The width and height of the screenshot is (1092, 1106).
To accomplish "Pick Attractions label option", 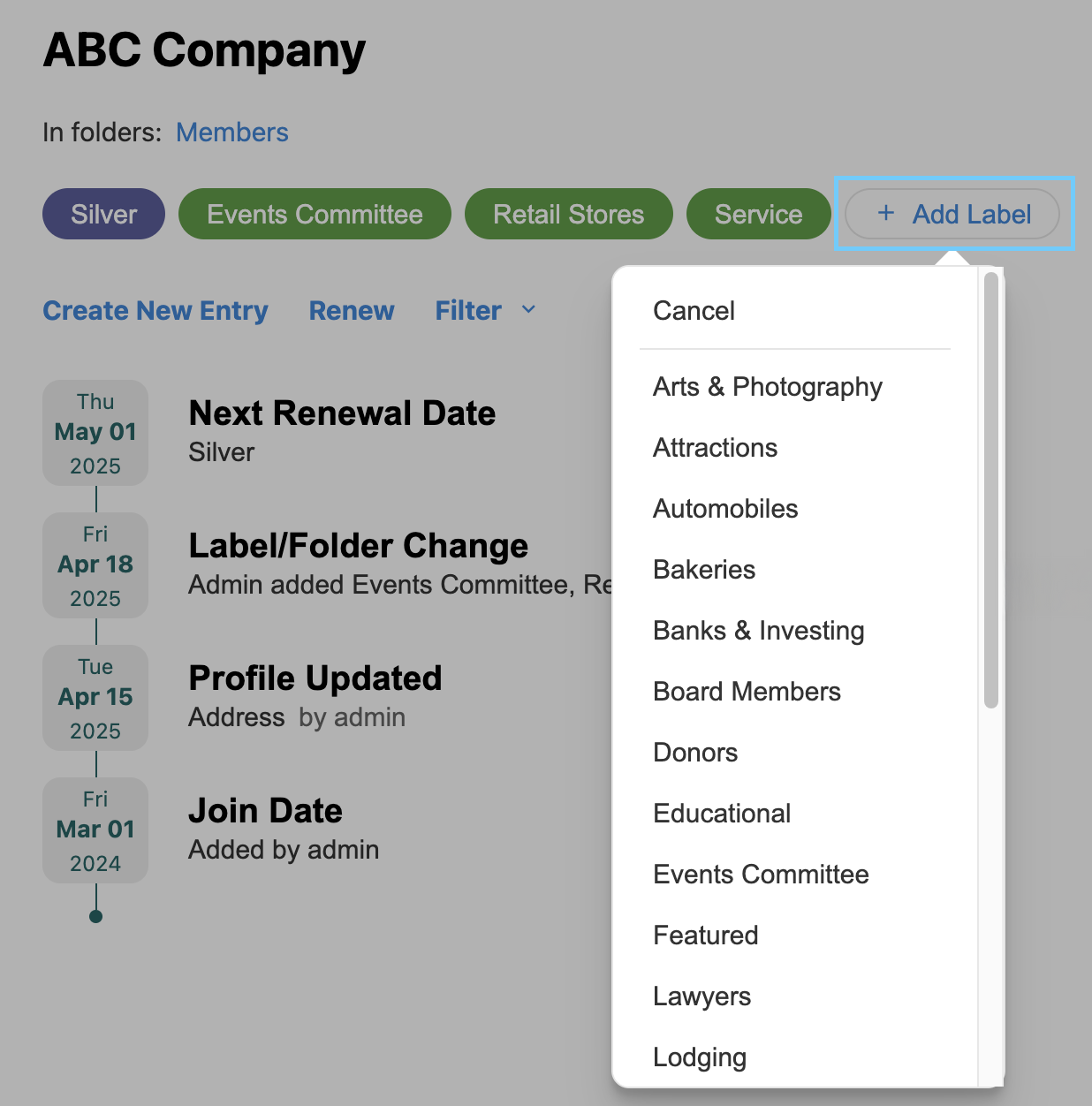I will (715, 448).
